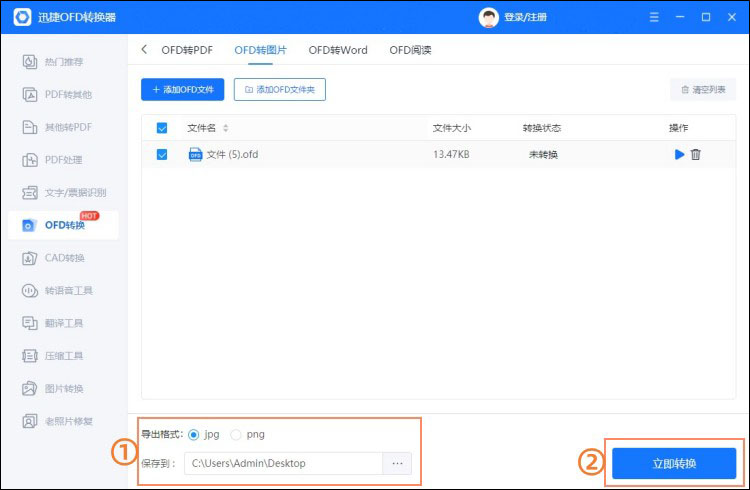Delete 文件 (5).ofd with the trash icon
The width and height of the screenshot is (750, 490).
pyautogui.click(x=695, y=155)
